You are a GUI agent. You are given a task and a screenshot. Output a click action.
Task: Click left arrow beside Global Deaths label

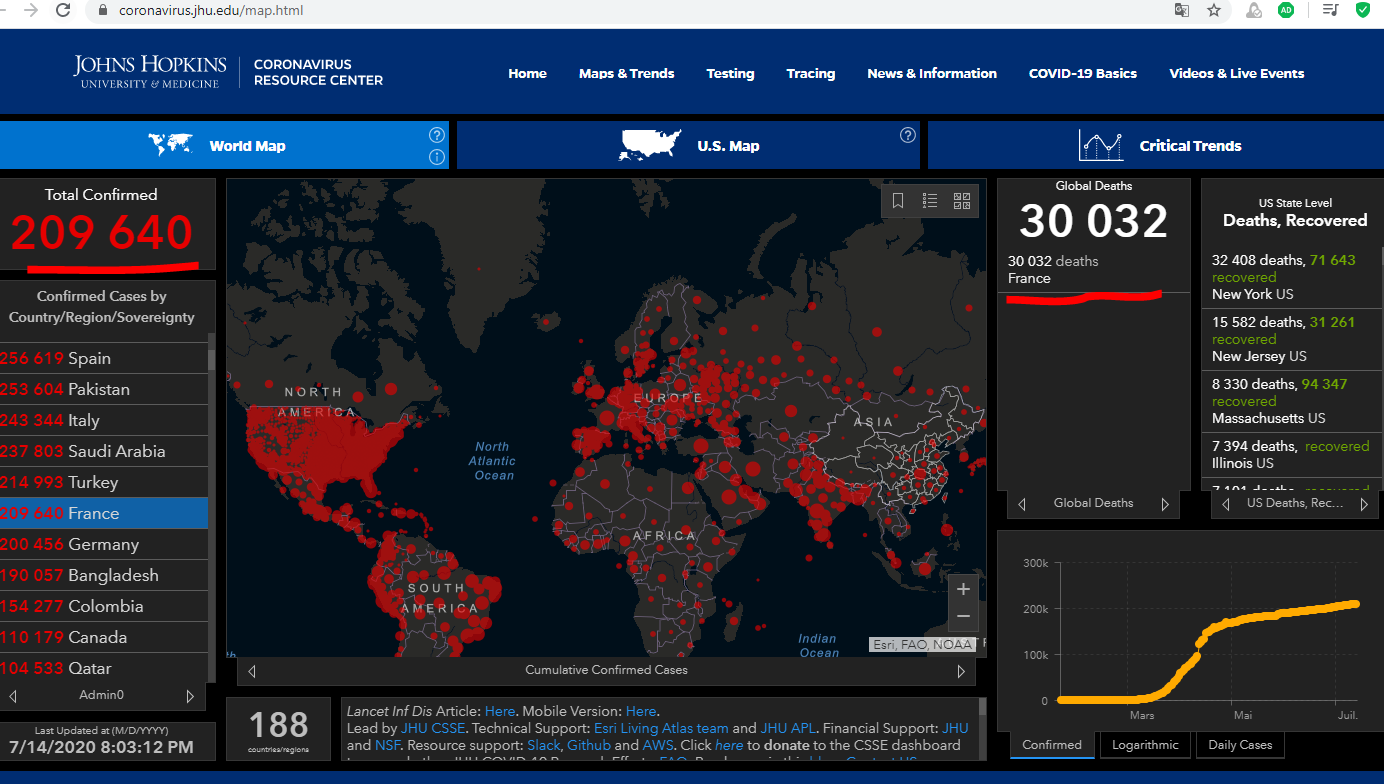click(x=1022, y=504)
